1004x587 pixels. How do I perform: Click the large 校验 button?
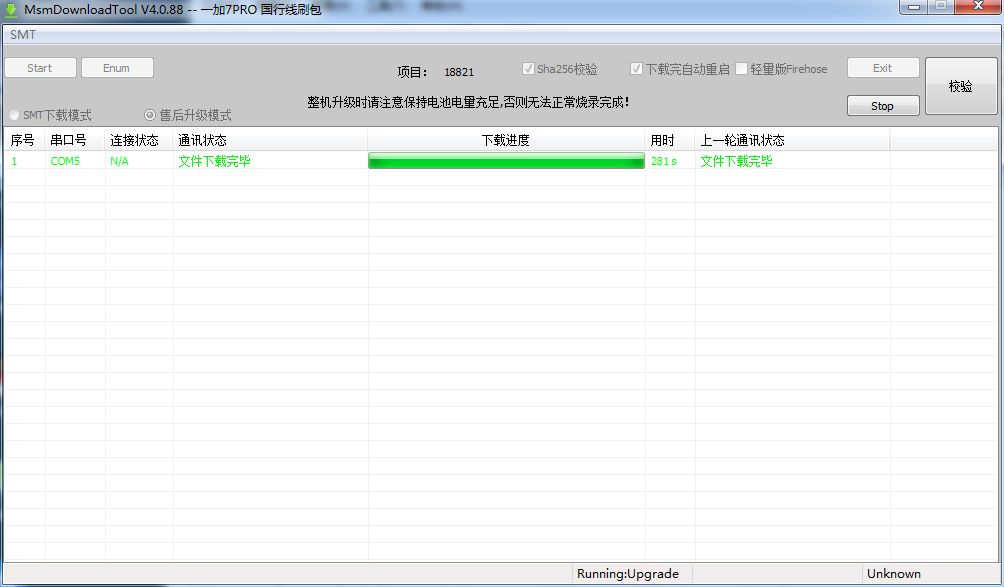tap(960, 87)
